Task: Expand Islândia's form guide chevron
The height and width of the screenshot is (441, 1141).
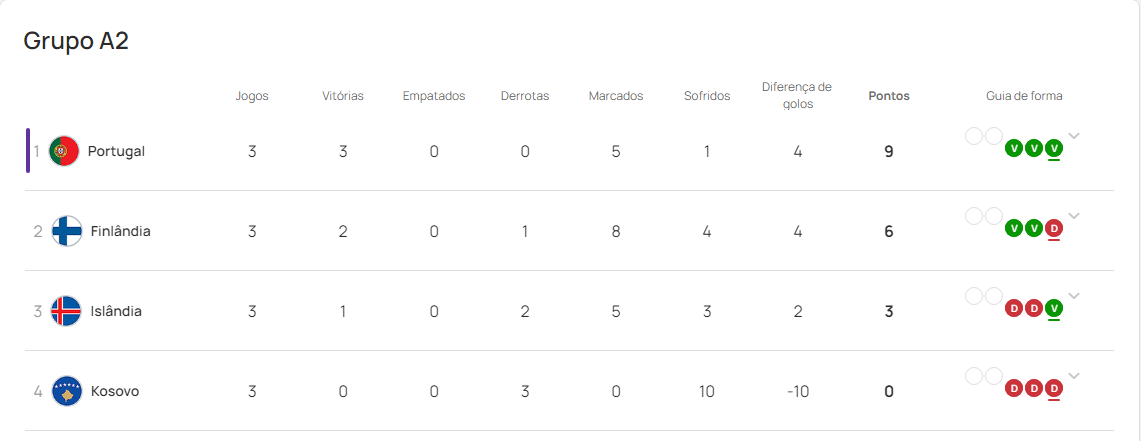Action: point(1074,296)
